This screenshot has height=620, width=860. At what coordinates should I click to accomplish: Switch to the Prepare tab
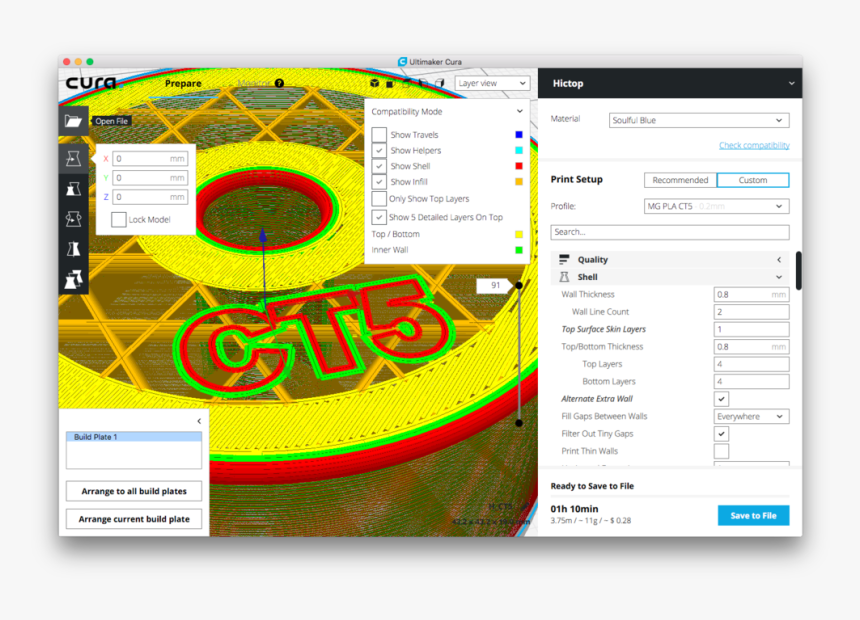183,83
